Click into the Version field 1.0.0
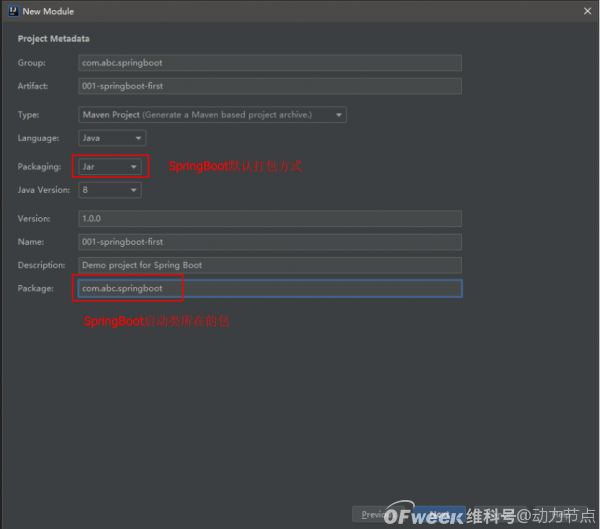Image resolution: width=600 pixels, height=529 pixels. pyautogui.click(x=270, y=219)
